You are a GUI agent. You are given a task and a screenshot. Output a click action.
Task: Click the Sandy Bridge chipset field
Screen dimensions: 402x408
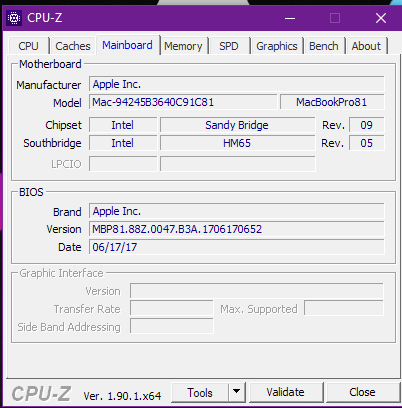tap(237, 125)
